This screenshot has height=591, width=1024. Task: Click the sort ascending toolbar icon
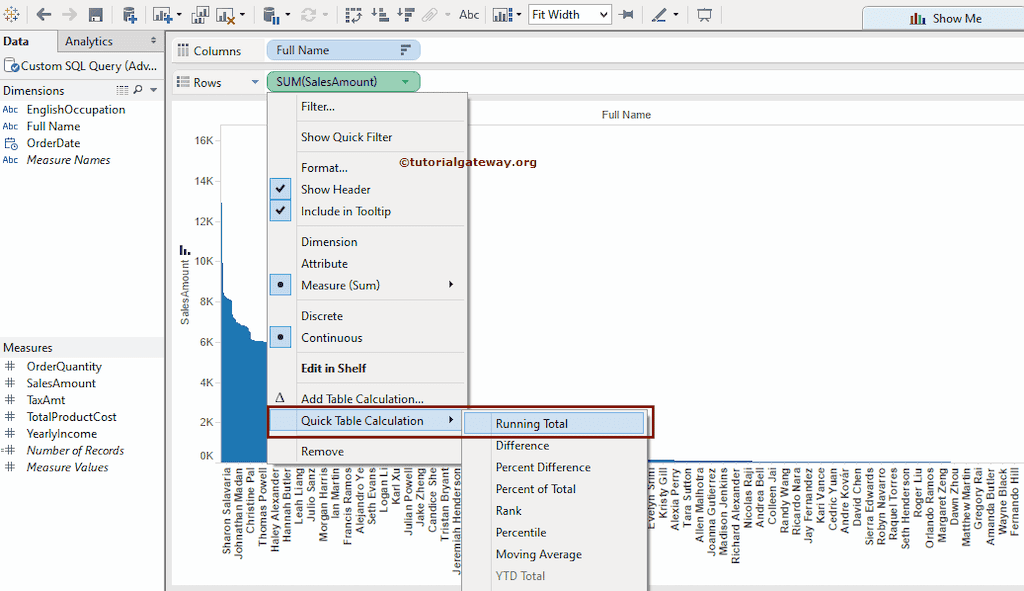click(x=380, y=15)
